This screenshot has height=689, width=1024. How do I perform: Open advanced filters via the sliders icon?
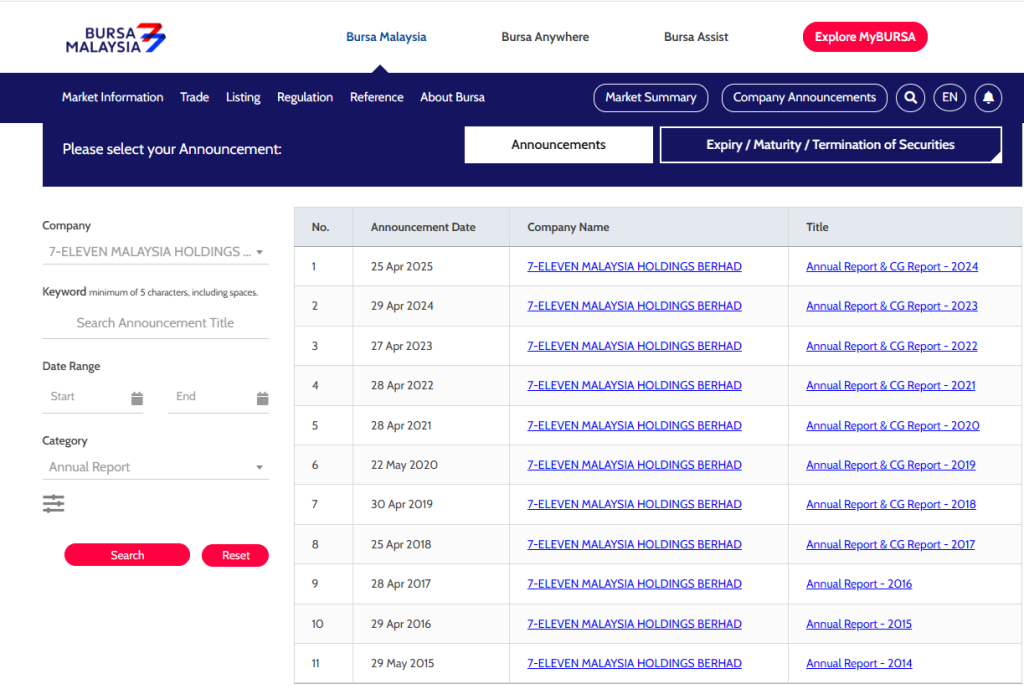tap(53, 503)
